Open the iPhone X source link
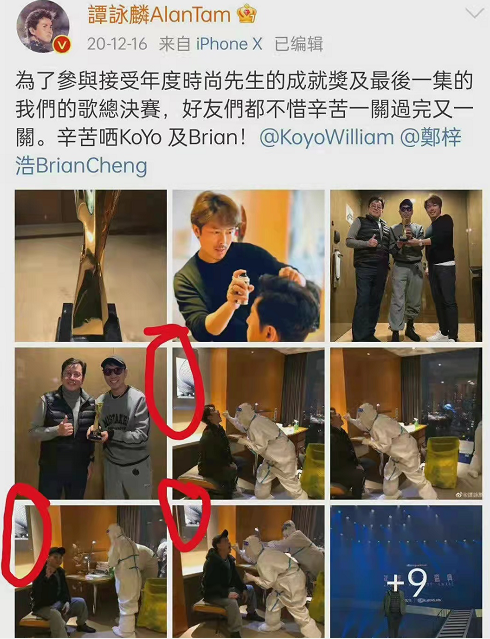 pyautogui.click(x=229, y=44)
